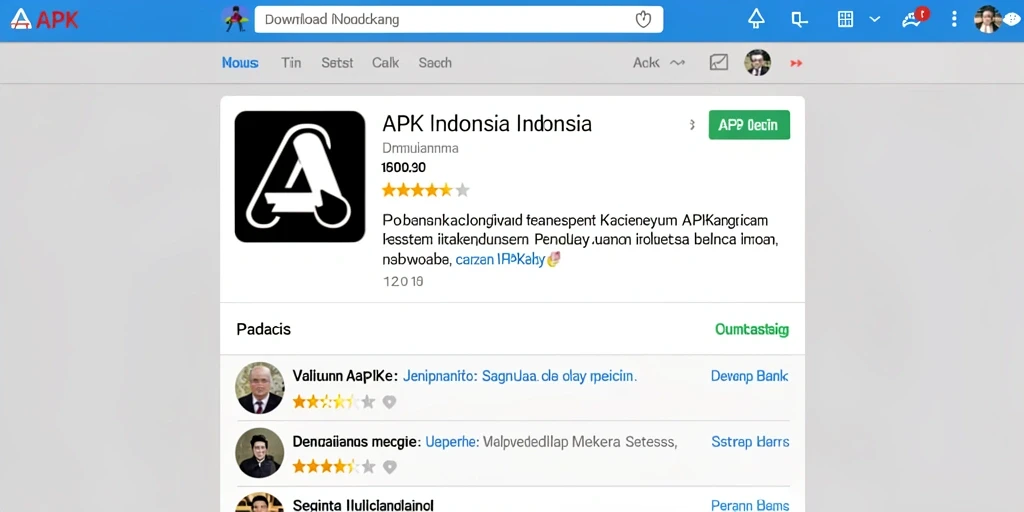The height and width of the screenshot is (512, 1024).
Task: Click avatar of Dengaiianas mecgie reviewer
Action: pyautogui.click(x=259, y=453)
